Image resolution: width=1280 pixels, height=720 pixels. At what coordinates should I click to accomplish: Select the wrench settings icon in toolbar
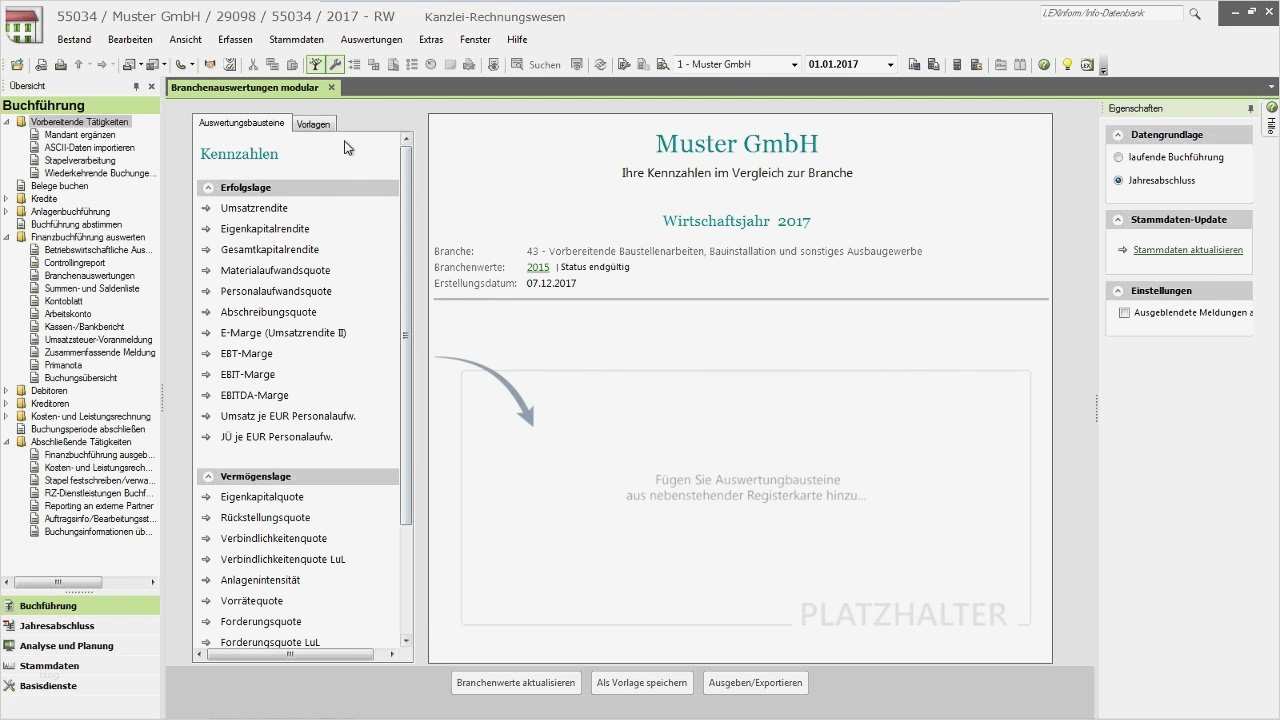point(335,65)
